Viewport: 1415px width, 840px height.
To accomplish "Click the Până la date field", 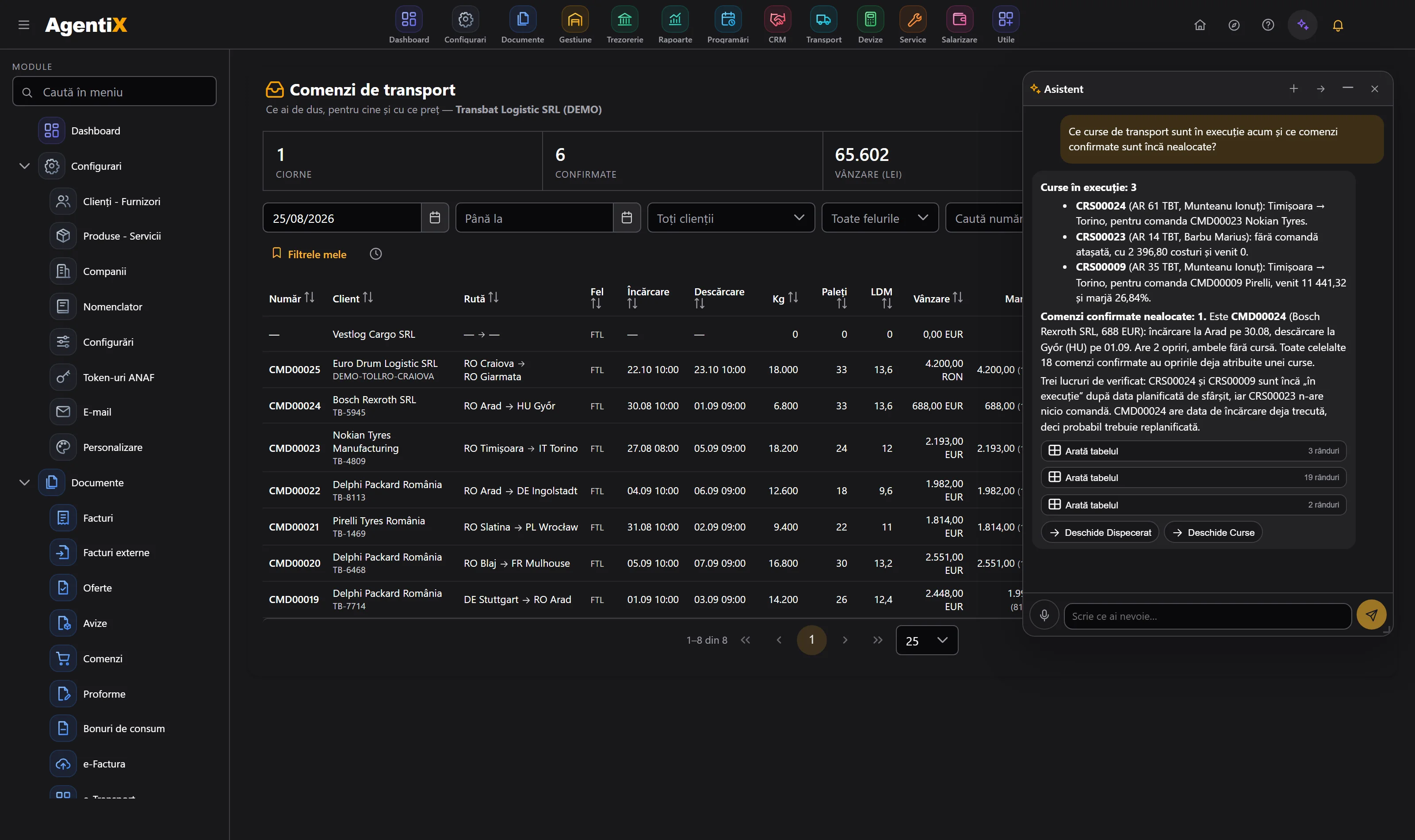I will point(534,218).
